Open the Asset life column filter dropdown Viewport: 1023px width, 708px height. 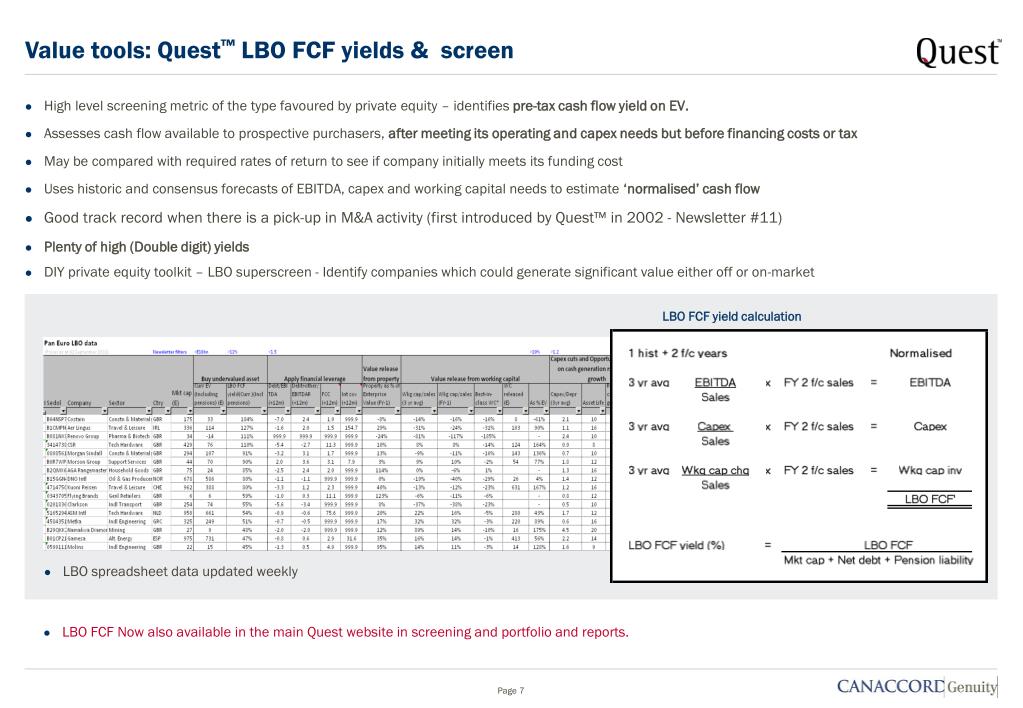coord(603,411)
